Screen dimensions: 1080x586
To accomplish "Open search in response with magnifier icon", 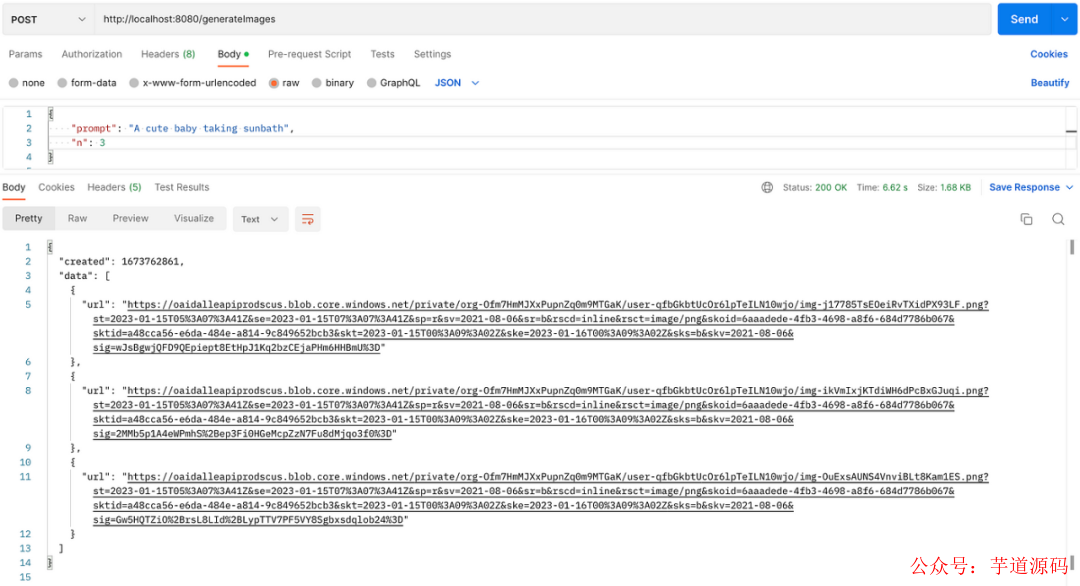I will (1058, 219).
